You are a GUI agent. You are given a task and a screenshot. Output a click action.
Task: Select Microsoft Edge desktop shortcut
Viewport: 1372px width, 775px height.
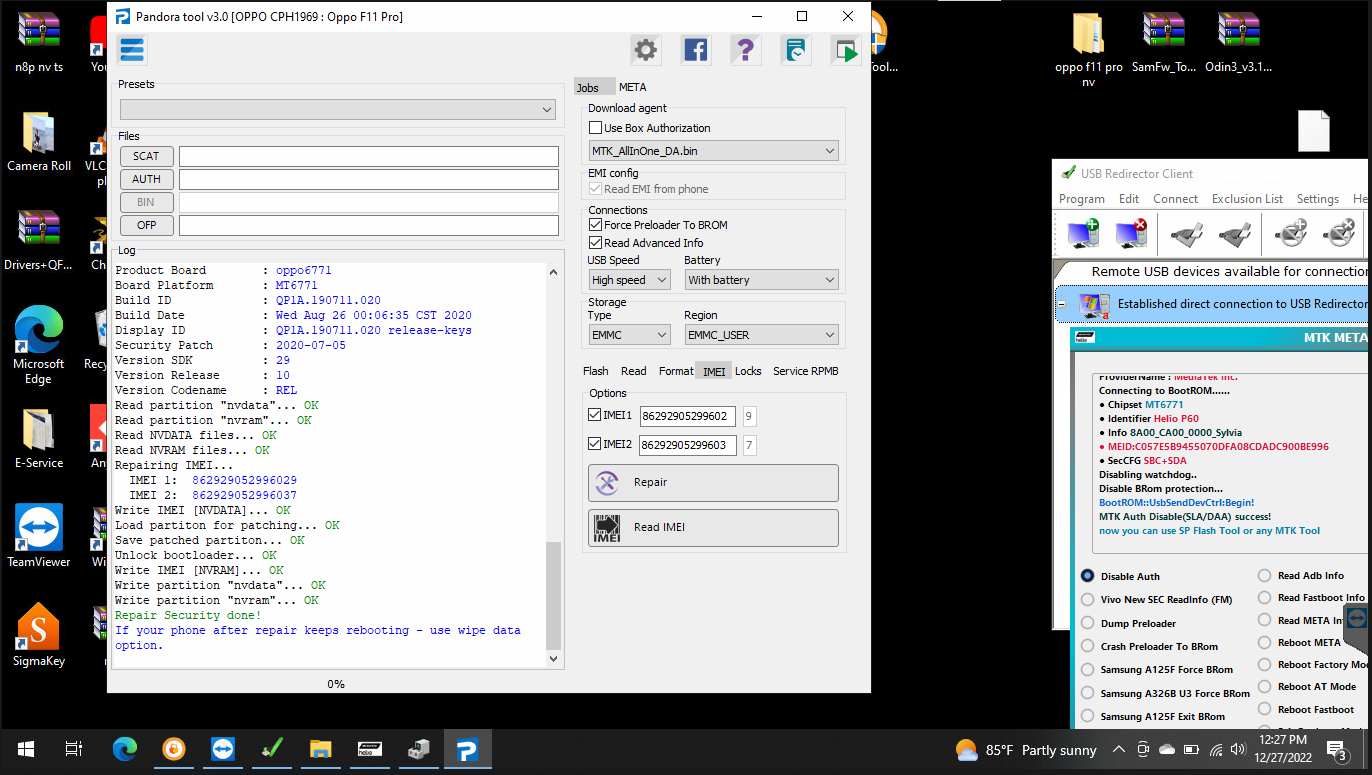pyautogui.click(x=39, y=345)
